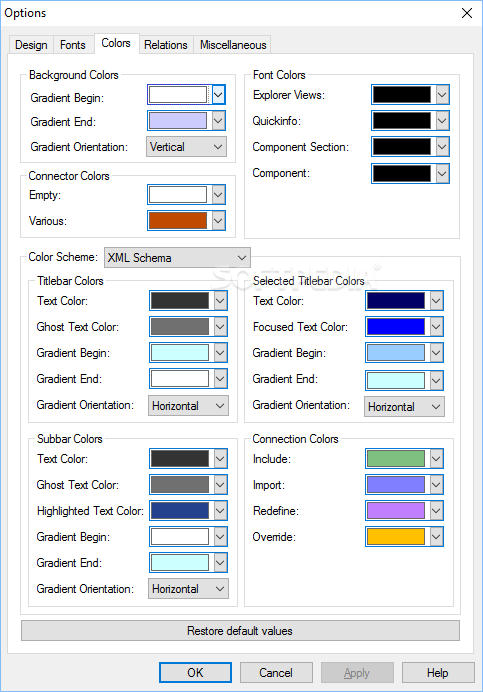
Task: Click the Component font color black swatch
Action: point(402,173)
